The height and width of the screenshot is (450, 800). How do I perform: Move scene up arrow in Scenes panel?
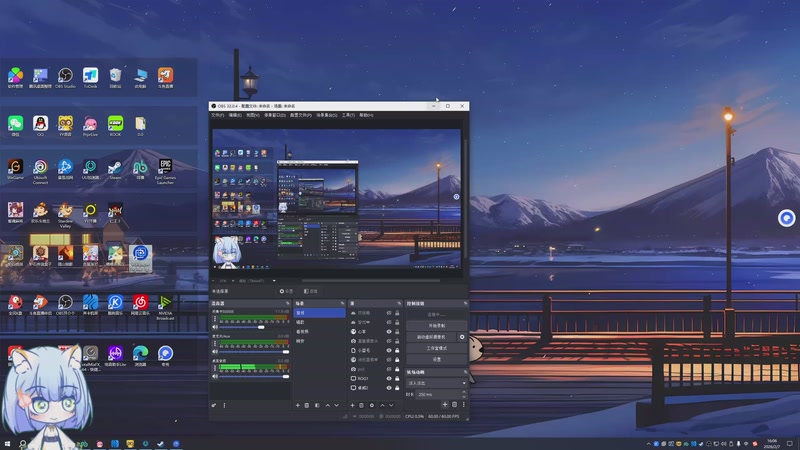click(x=328, y=405)
